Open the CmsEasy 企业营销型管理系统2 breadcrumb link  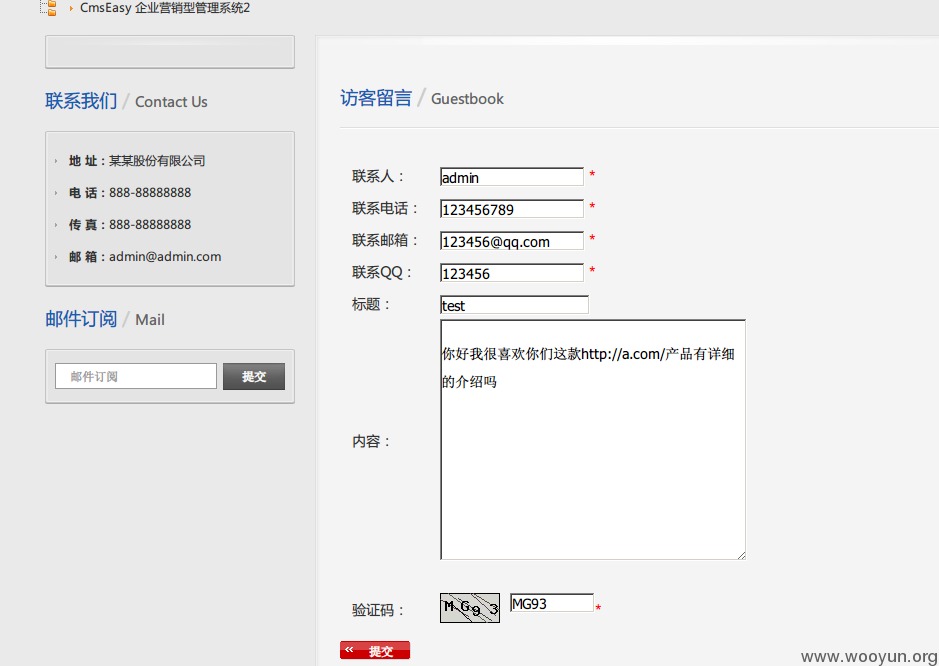click(165, 8)
